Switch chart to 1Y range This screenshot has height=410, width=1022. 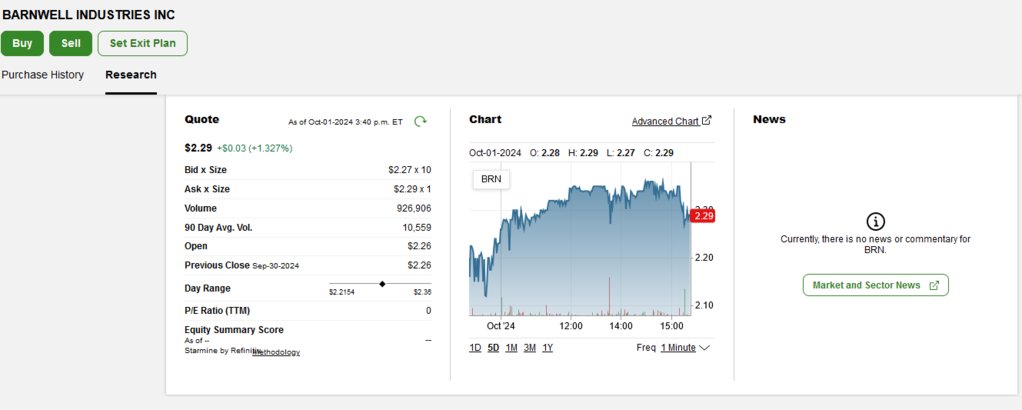click(x=548, y=348)
